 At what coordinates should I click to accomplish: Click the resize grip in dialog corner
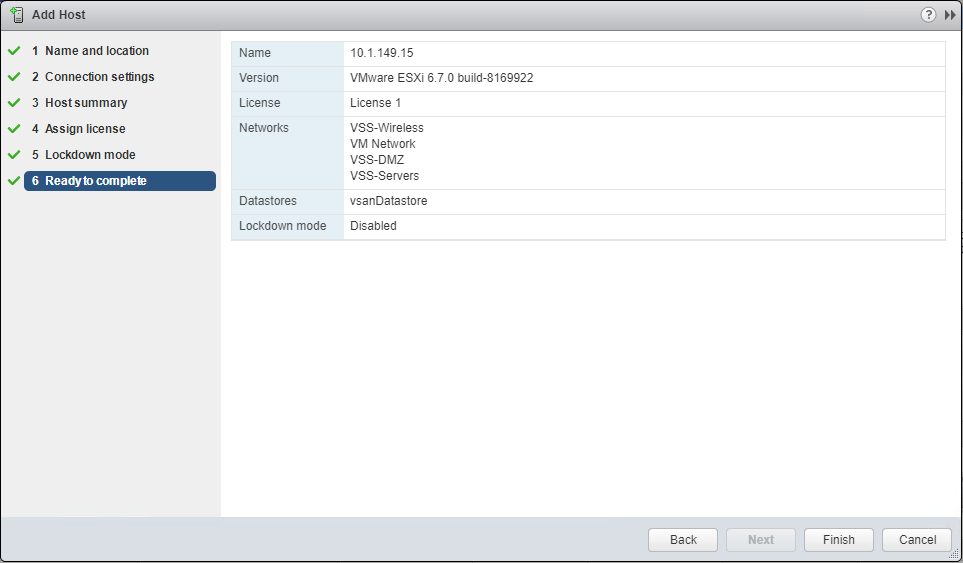tap(954, 554)
